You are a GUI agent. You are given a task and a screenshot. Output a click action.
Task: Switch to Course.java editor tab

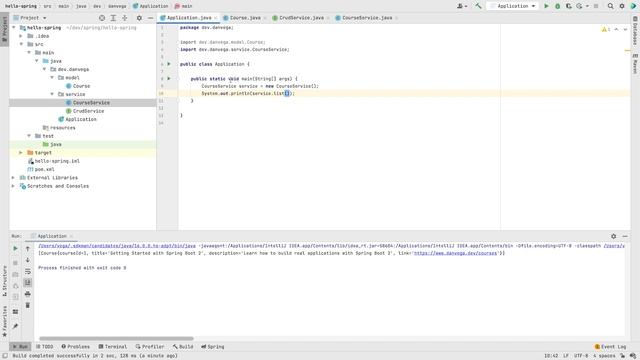tap(245, 18)
